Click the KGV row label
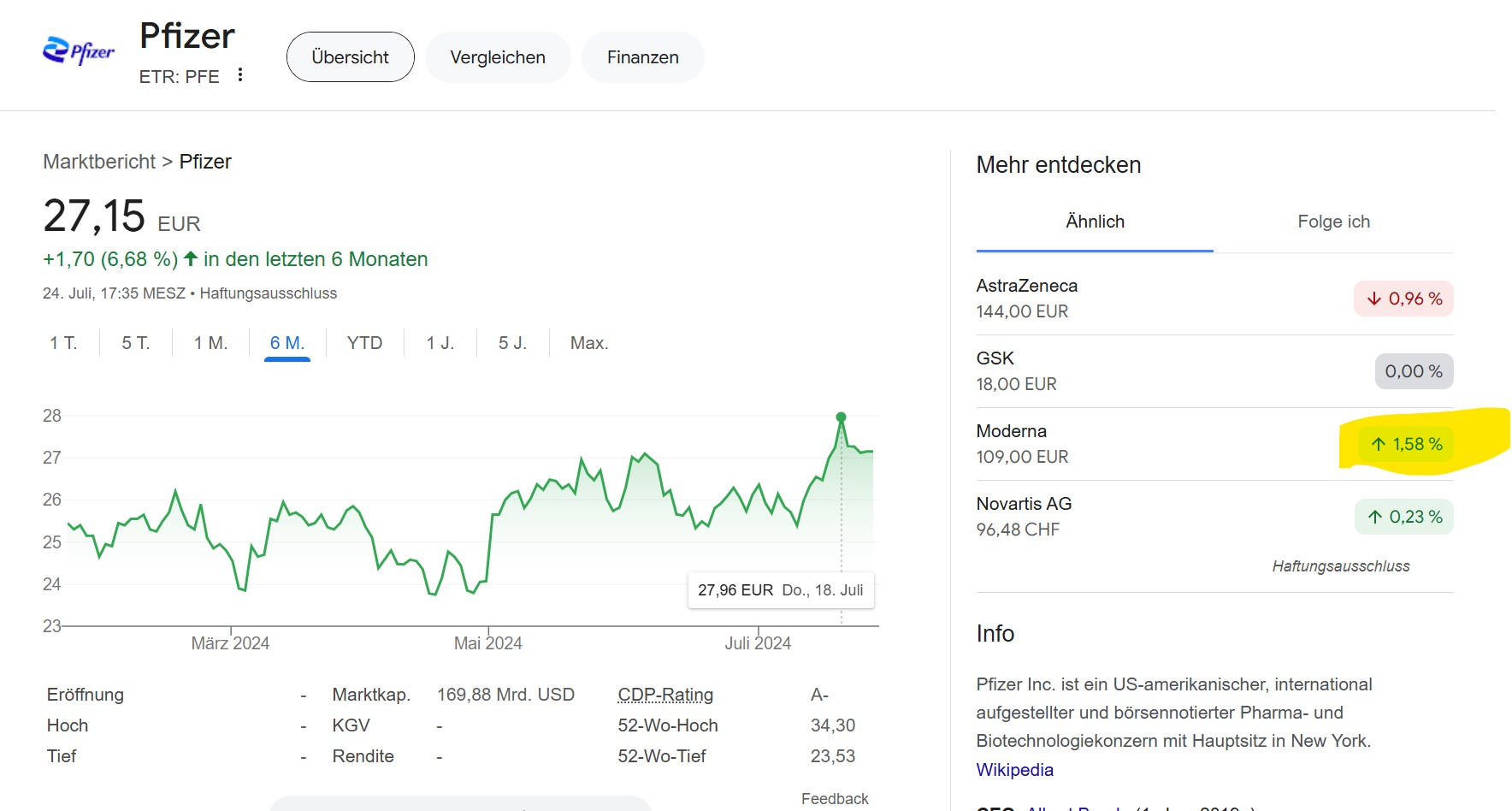Screen dimensions: 1512x811 tap(351, 725)
